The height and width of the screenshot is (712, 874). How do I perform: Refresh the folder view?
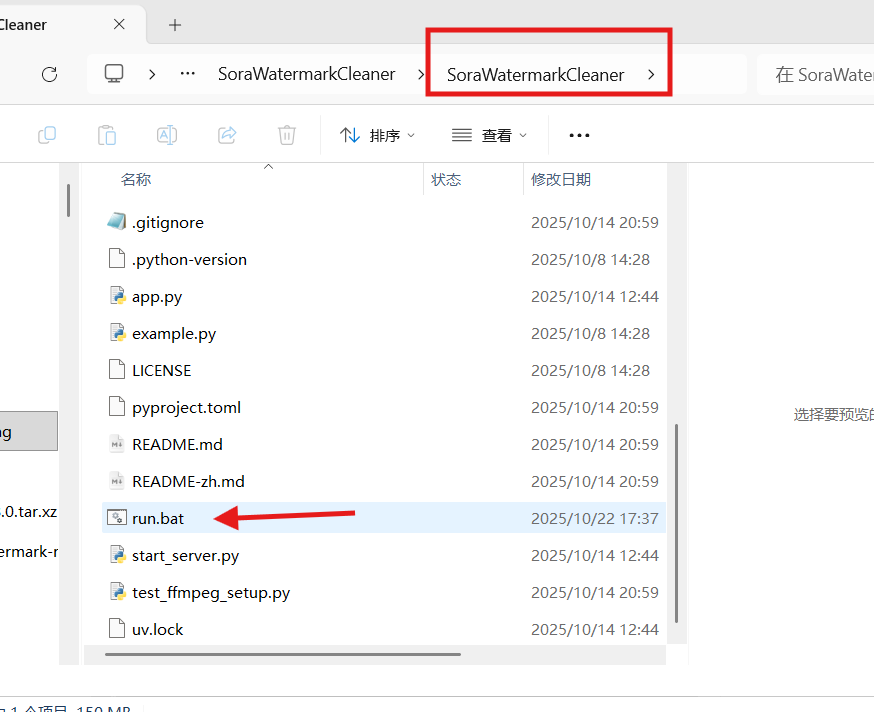(50, 74)
